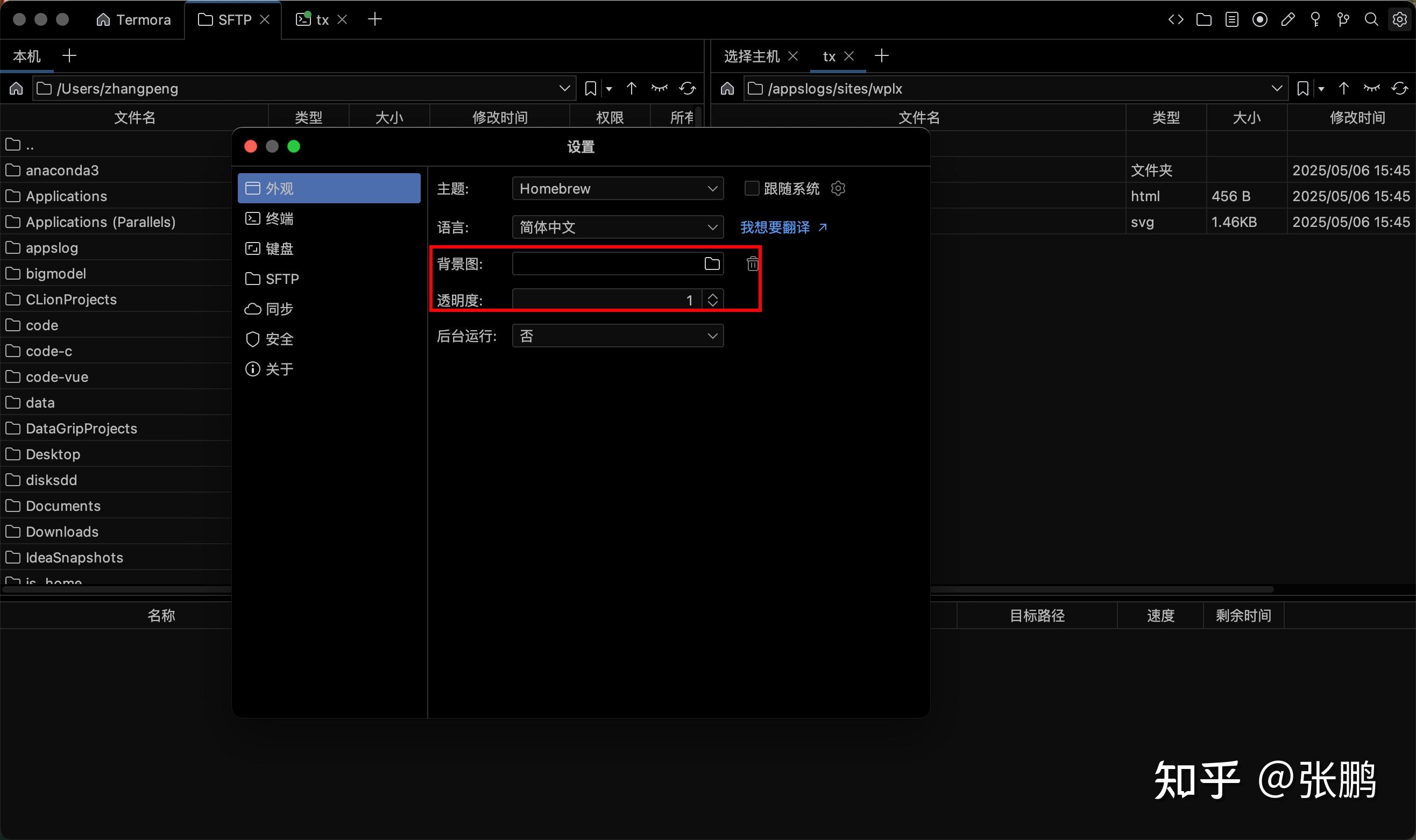Click the bookmark icon above the local file list
The height and width of the screenshot is (840, 1416).
coord(591,88)
